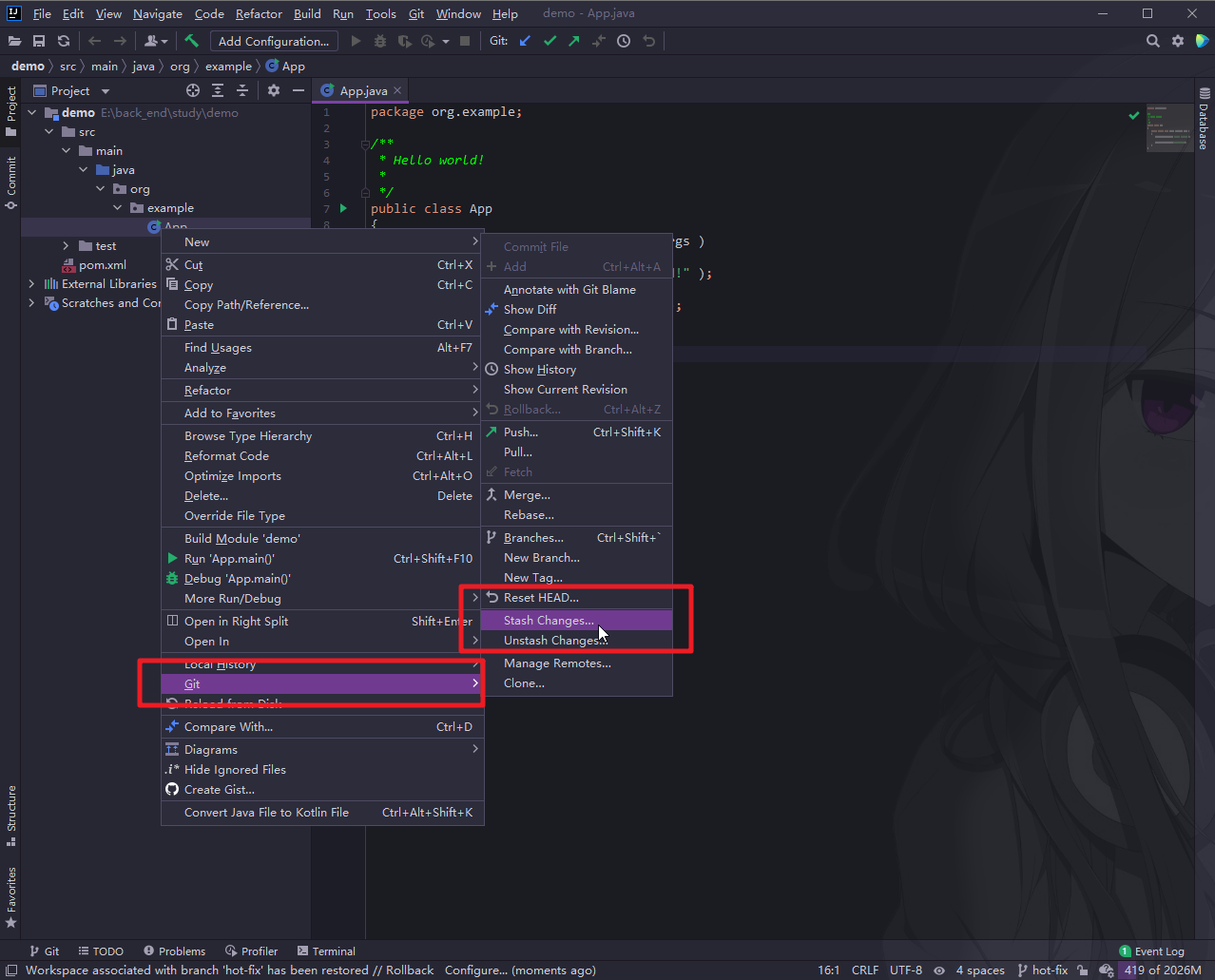Viewport: 1215px width, 980px height.
Task: Click the Synchronize refresh icon in toolbar
Action: point(64,41)
